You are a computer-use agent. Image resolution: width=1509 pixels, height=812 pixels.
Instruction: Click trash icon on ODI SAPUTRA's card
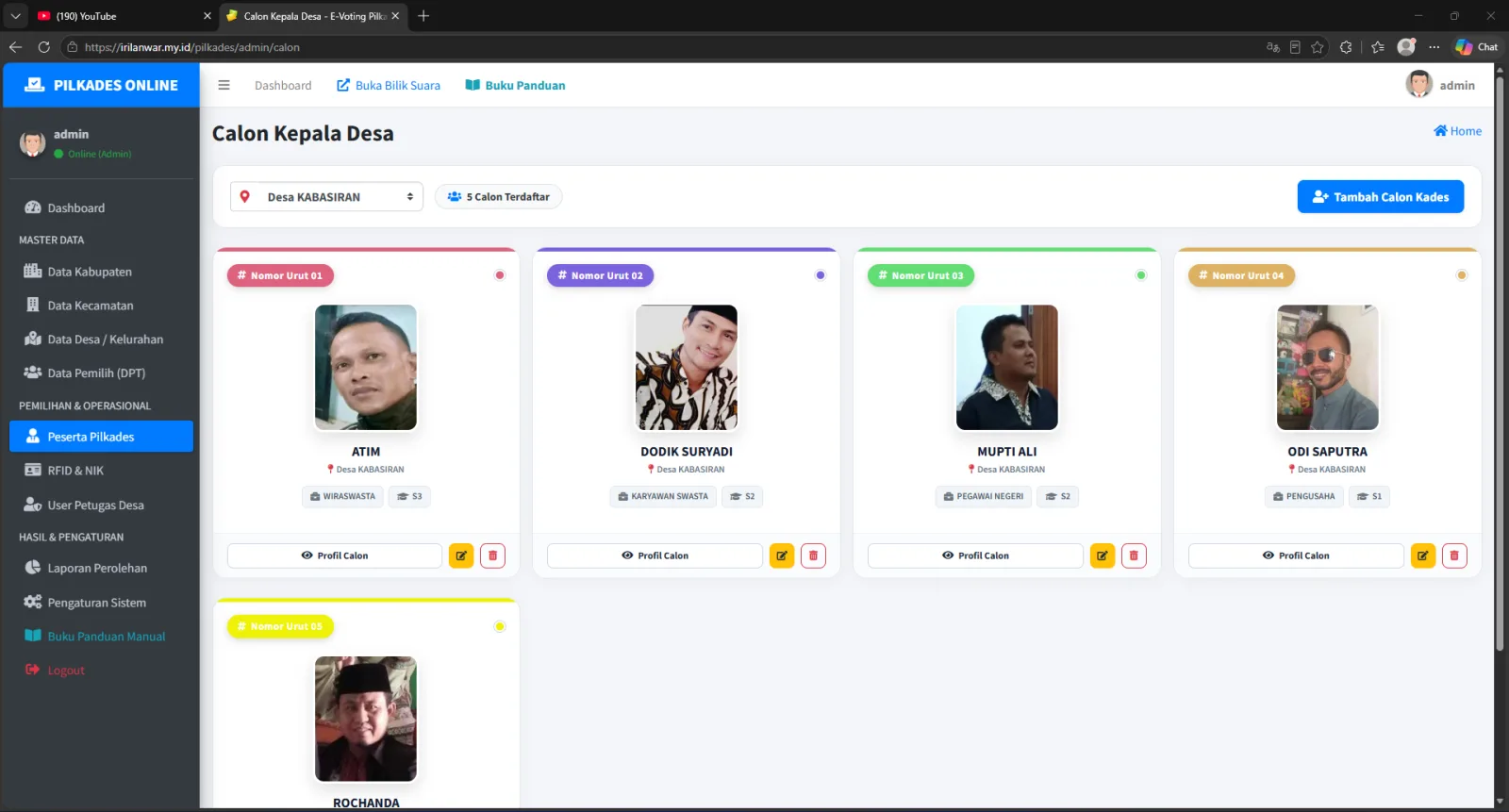(1454, 555)
